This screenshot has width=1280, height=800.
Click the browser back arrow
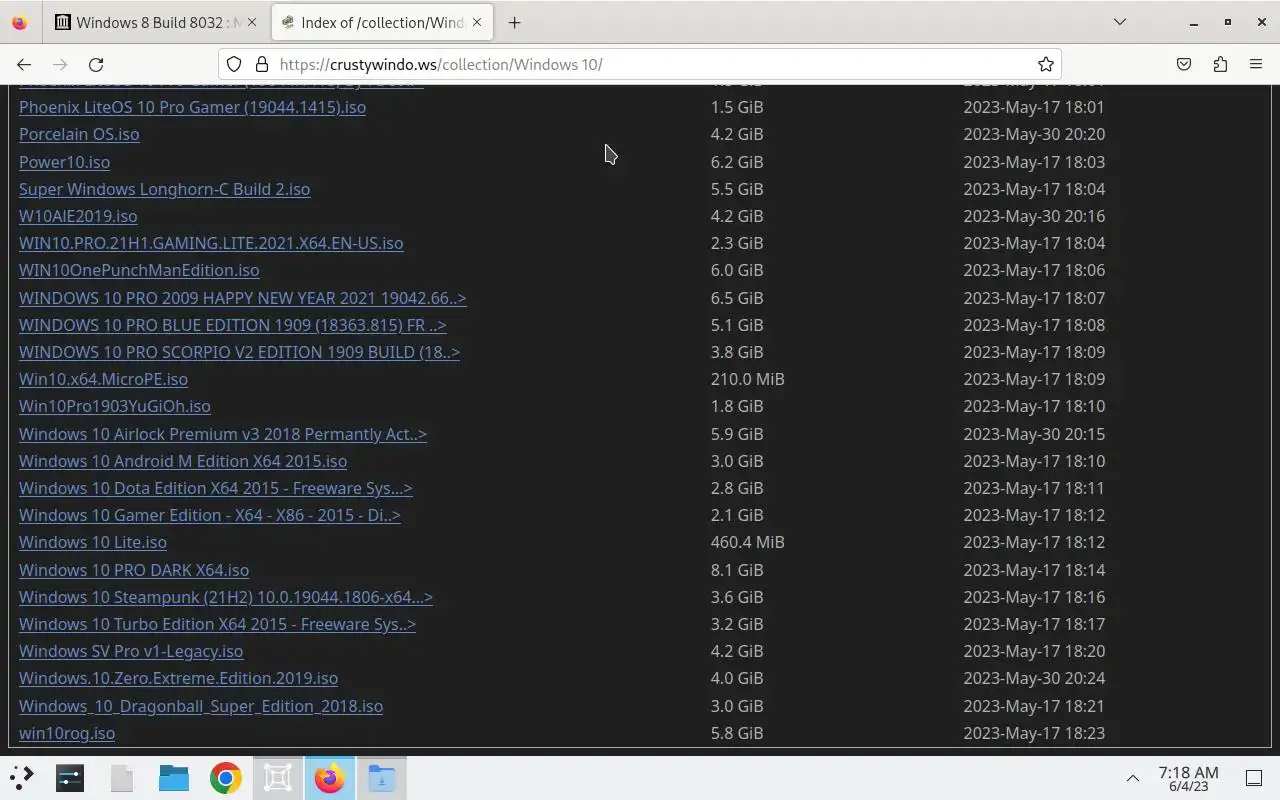point(24,64)
